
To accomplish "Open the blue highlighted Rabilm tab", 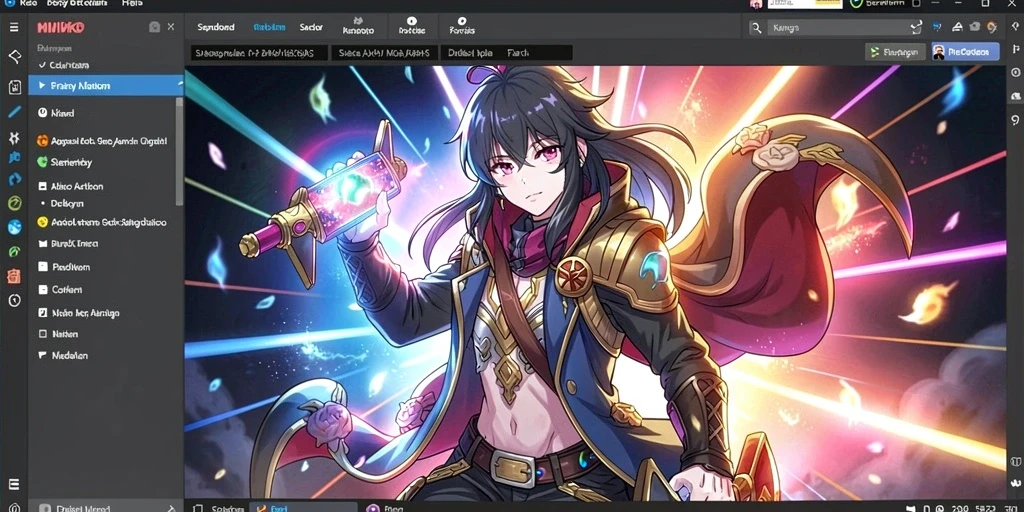I will pos(269,27).
